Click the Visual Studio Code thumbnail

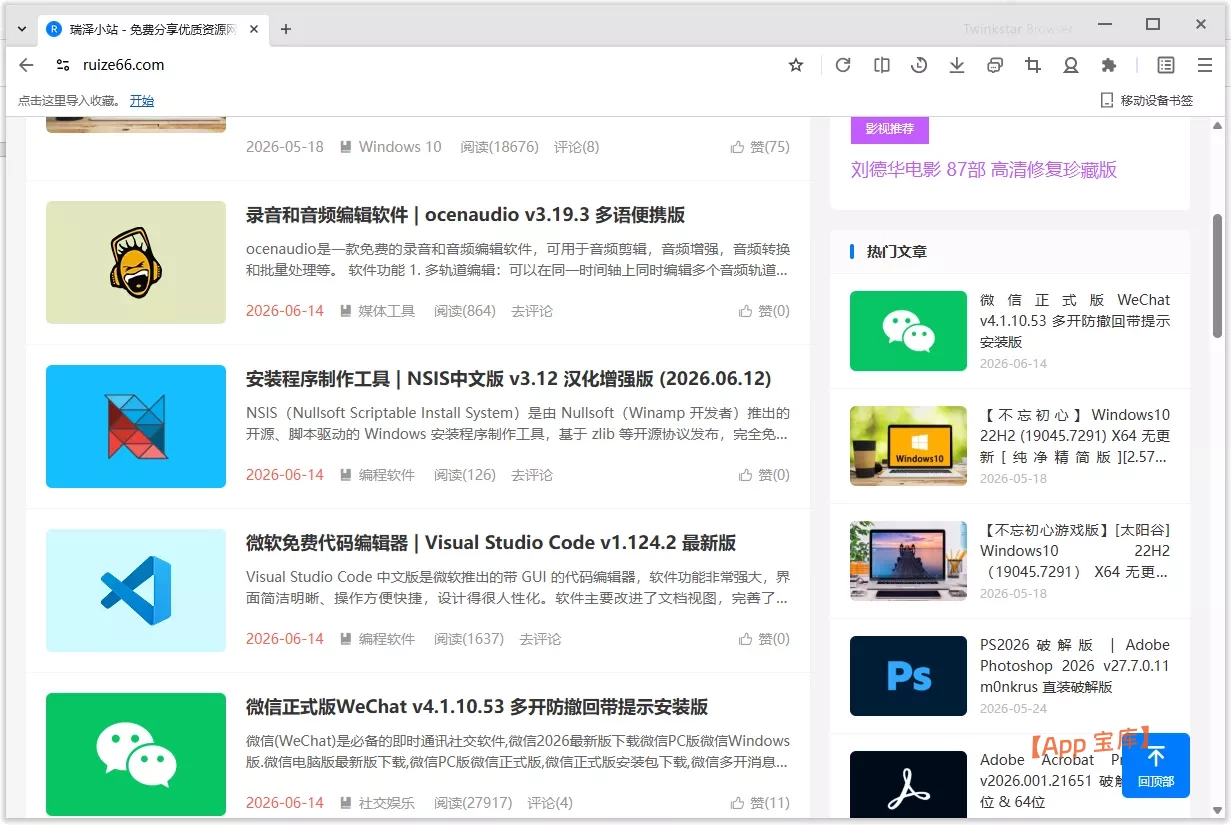(136, 590)
